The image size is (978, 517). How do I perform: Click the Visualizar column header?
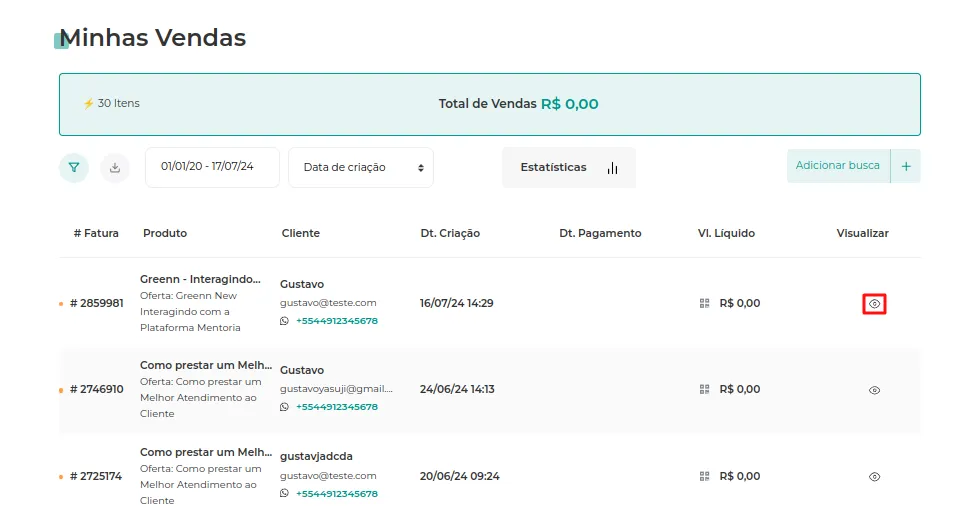click(x=863, y=233)
